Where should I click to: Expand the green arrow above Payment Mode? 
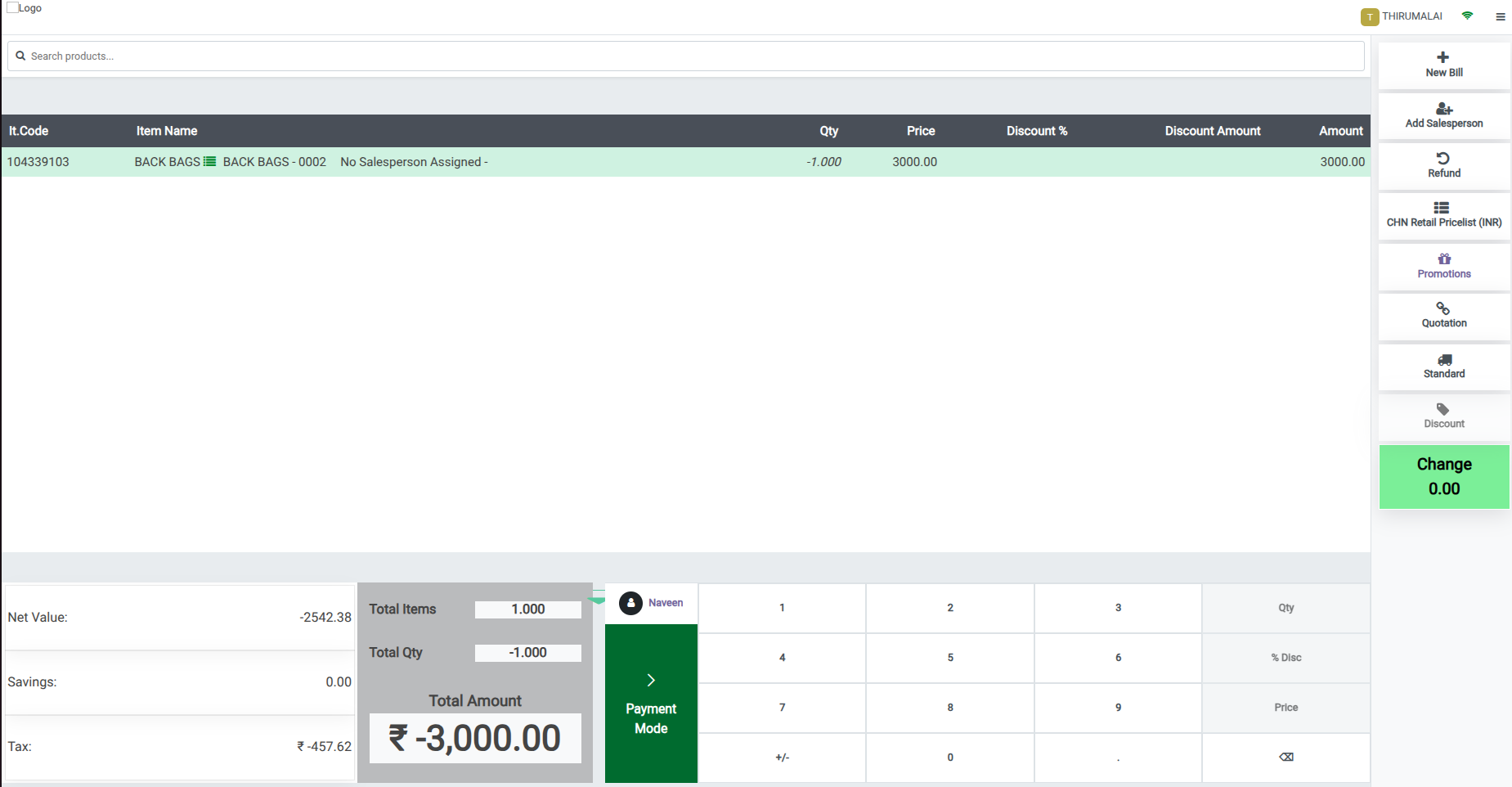(597, 600)
